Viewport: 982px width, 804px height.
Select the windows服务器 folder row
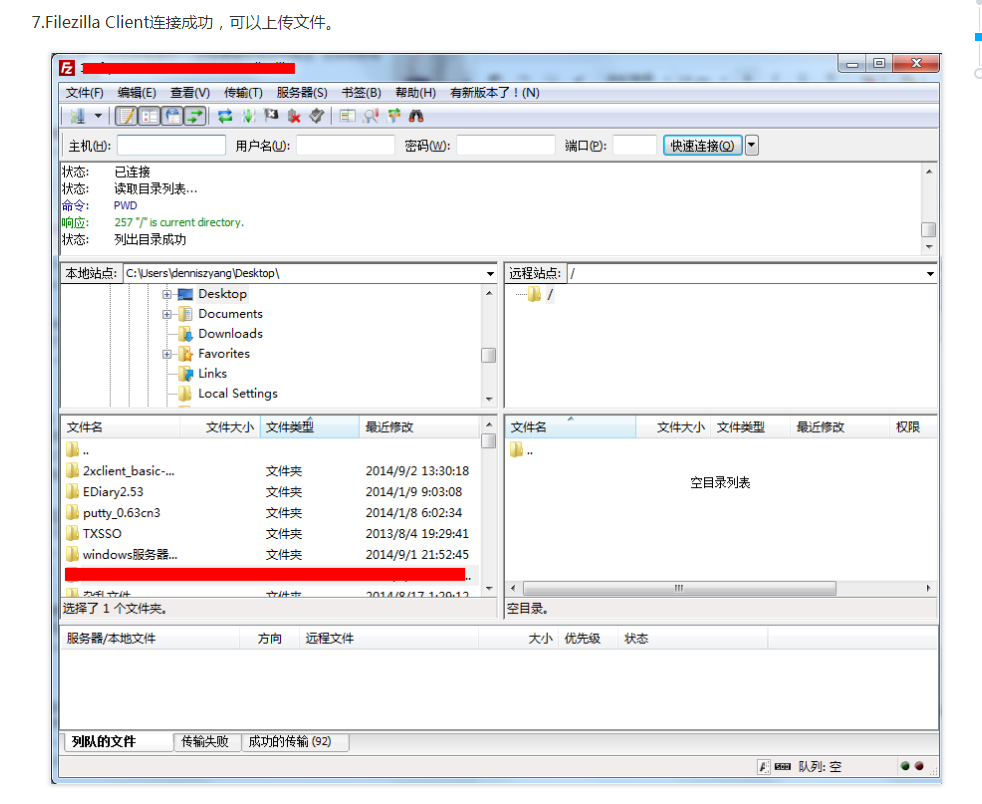coord(269,555)
